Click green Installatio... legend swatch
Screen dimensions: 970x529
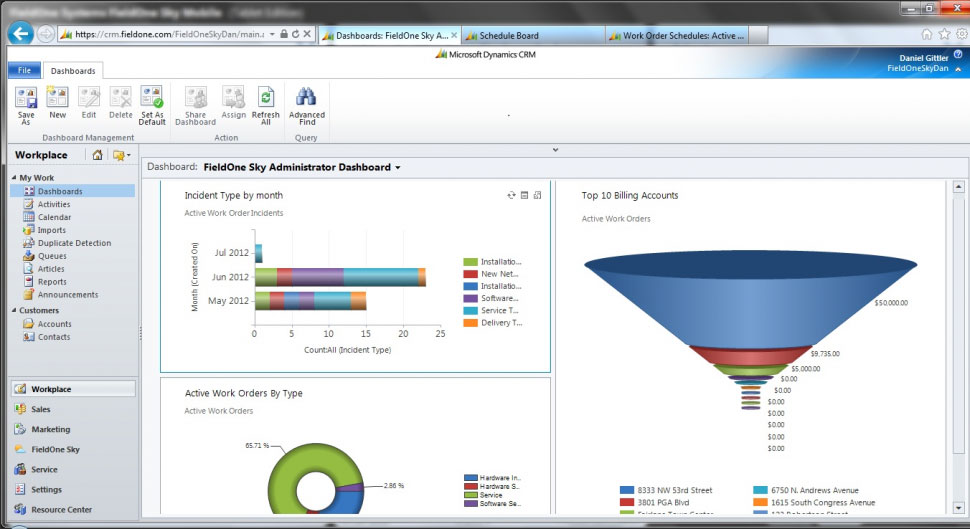click(x=470, y=262)
